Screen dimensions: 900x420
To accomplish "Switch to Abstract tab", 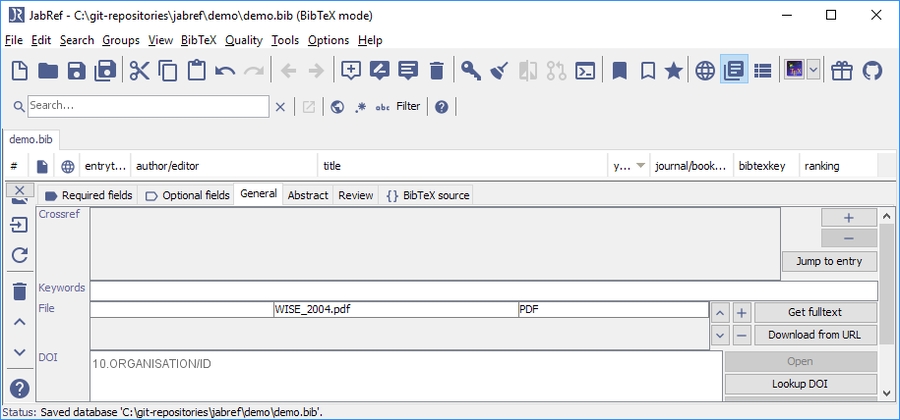I will click(308, 196).
